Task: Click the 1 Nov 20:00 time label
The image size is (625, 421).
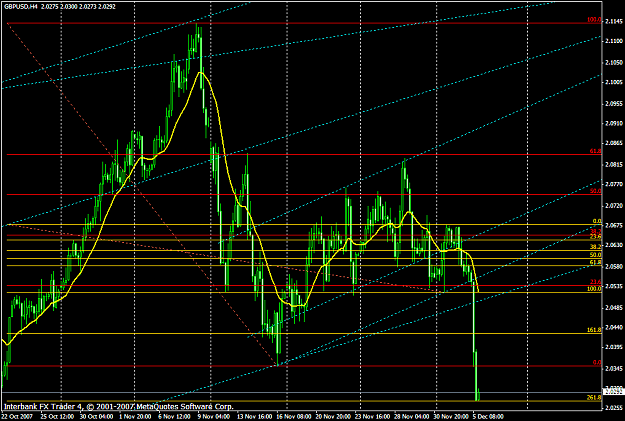Action: pos(136,416)
